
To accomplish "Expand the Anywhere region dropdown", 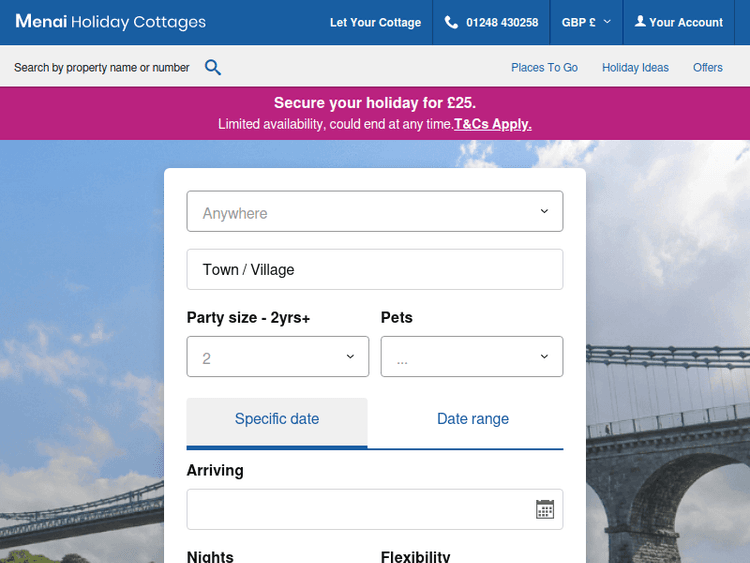I will click(375, 212).
